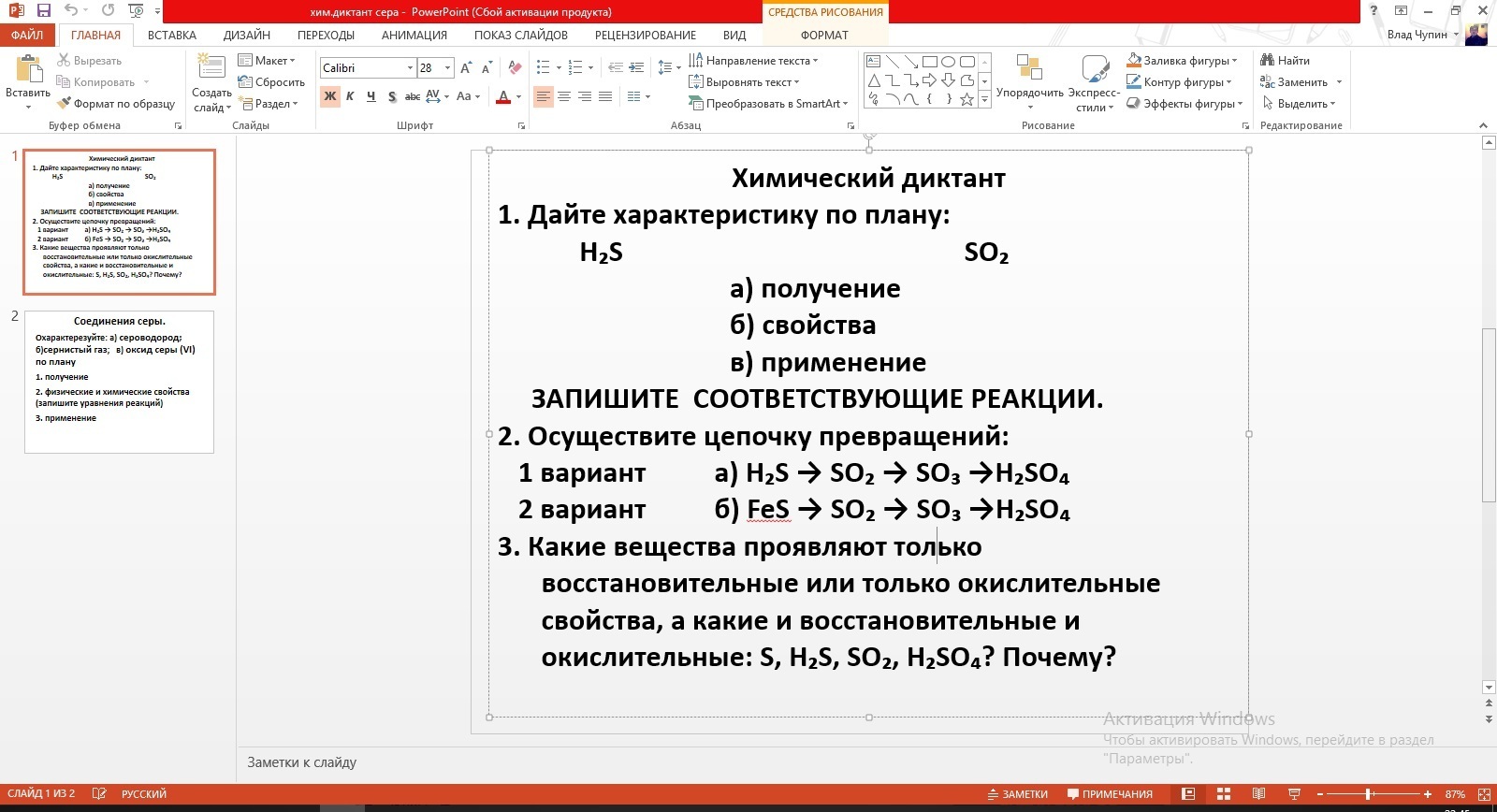Click the Reset slide button
Screen dimensions: 1497x812
pyautogui.click(x=272, y=82)
